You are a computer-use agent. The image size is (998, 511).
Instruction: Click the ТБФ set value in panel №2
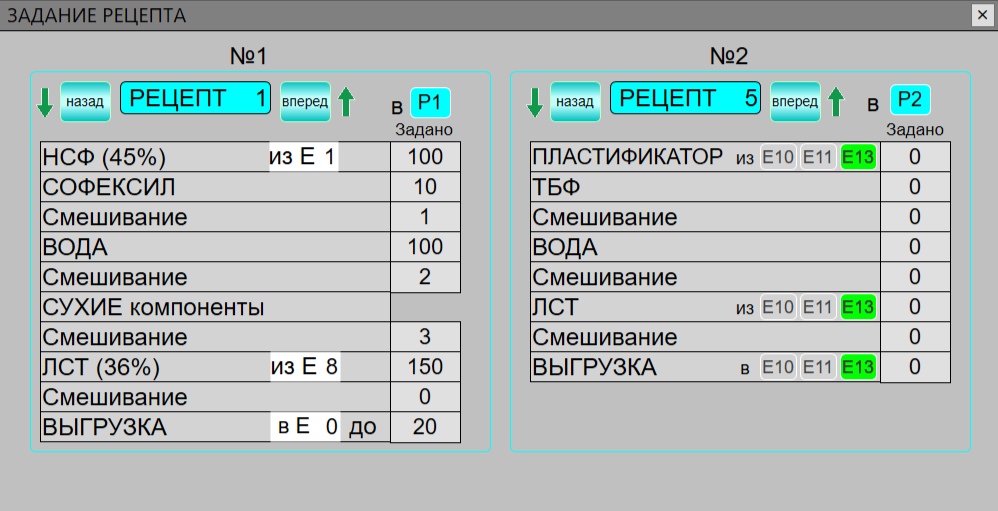coord(914,187)
